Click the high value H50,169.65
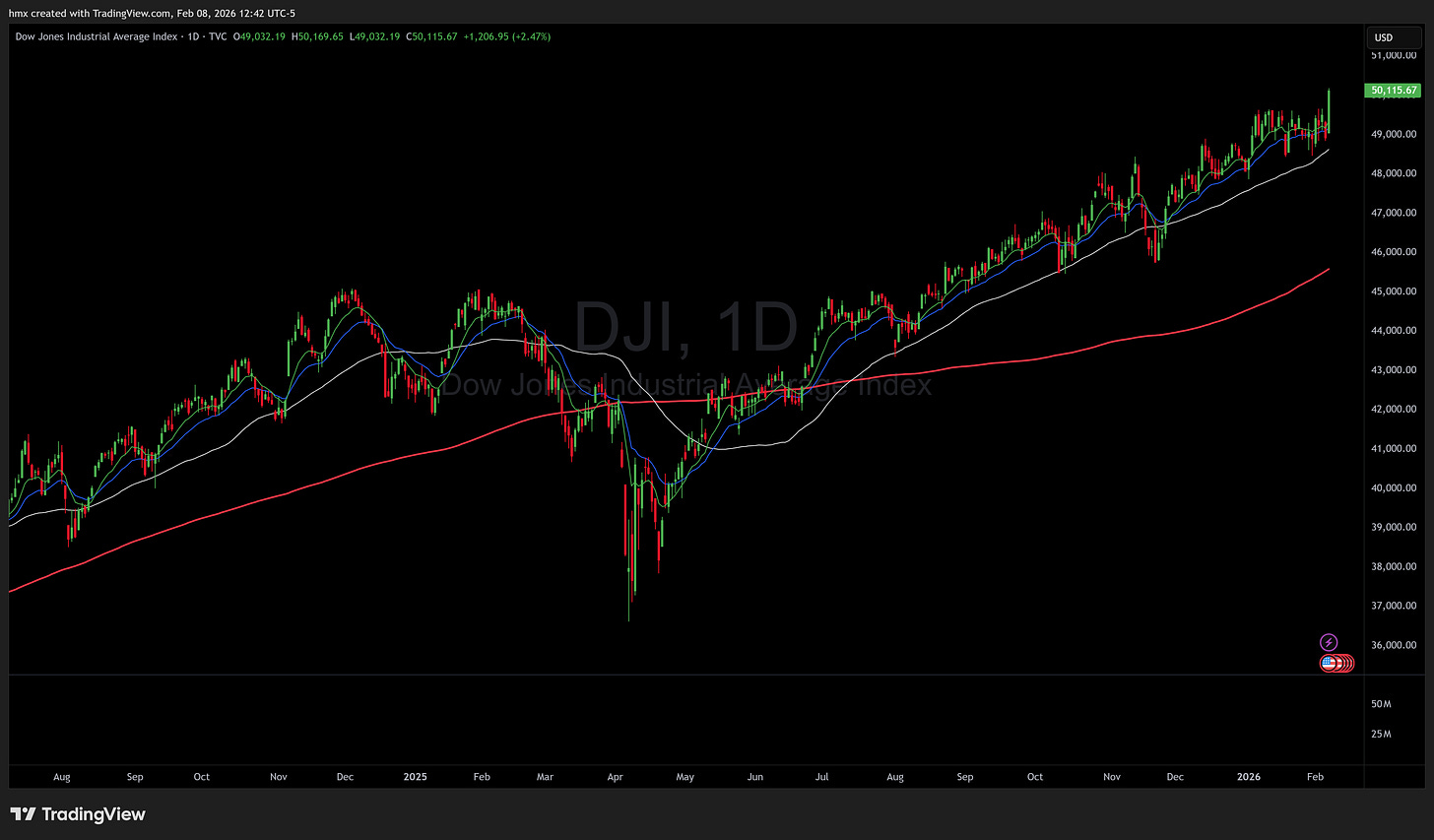Screen dimensions: 1434x840 [317, 36]
